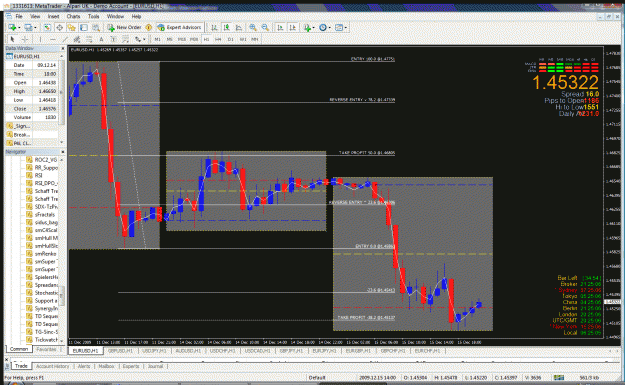
Task: Open the Strategy Tester magnifier icon
Action: click(96, 28)
